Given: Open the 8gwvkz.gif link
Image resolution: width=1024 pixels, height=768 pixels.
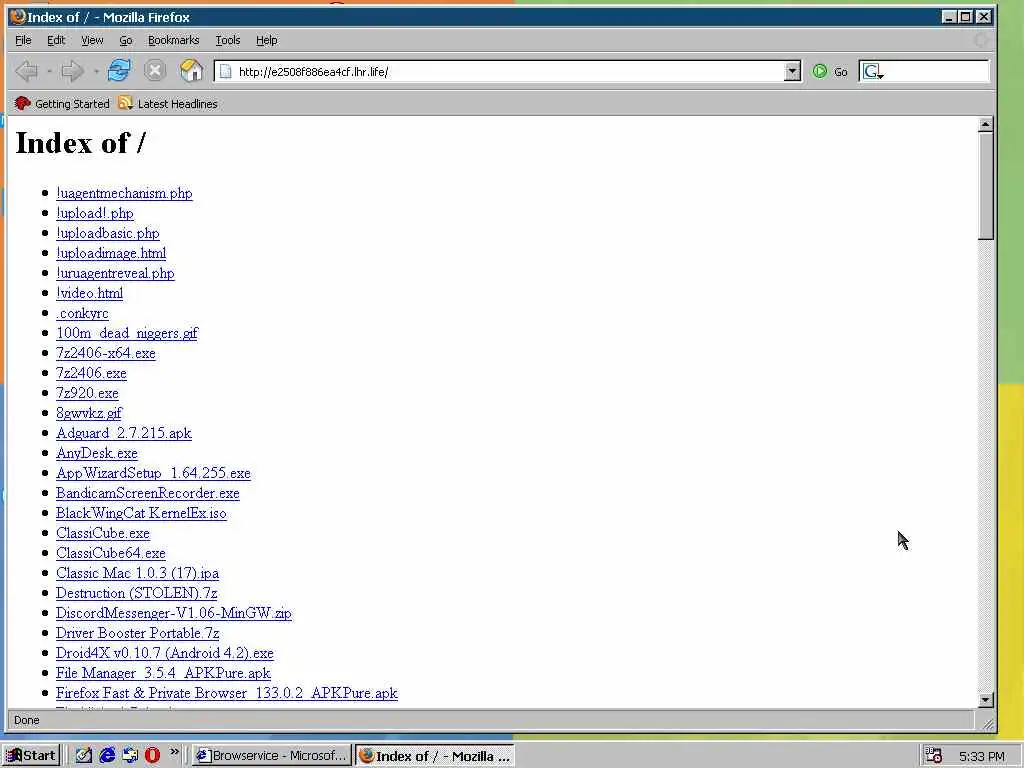Looking at the screenshot, I should [x=89, y=413].
